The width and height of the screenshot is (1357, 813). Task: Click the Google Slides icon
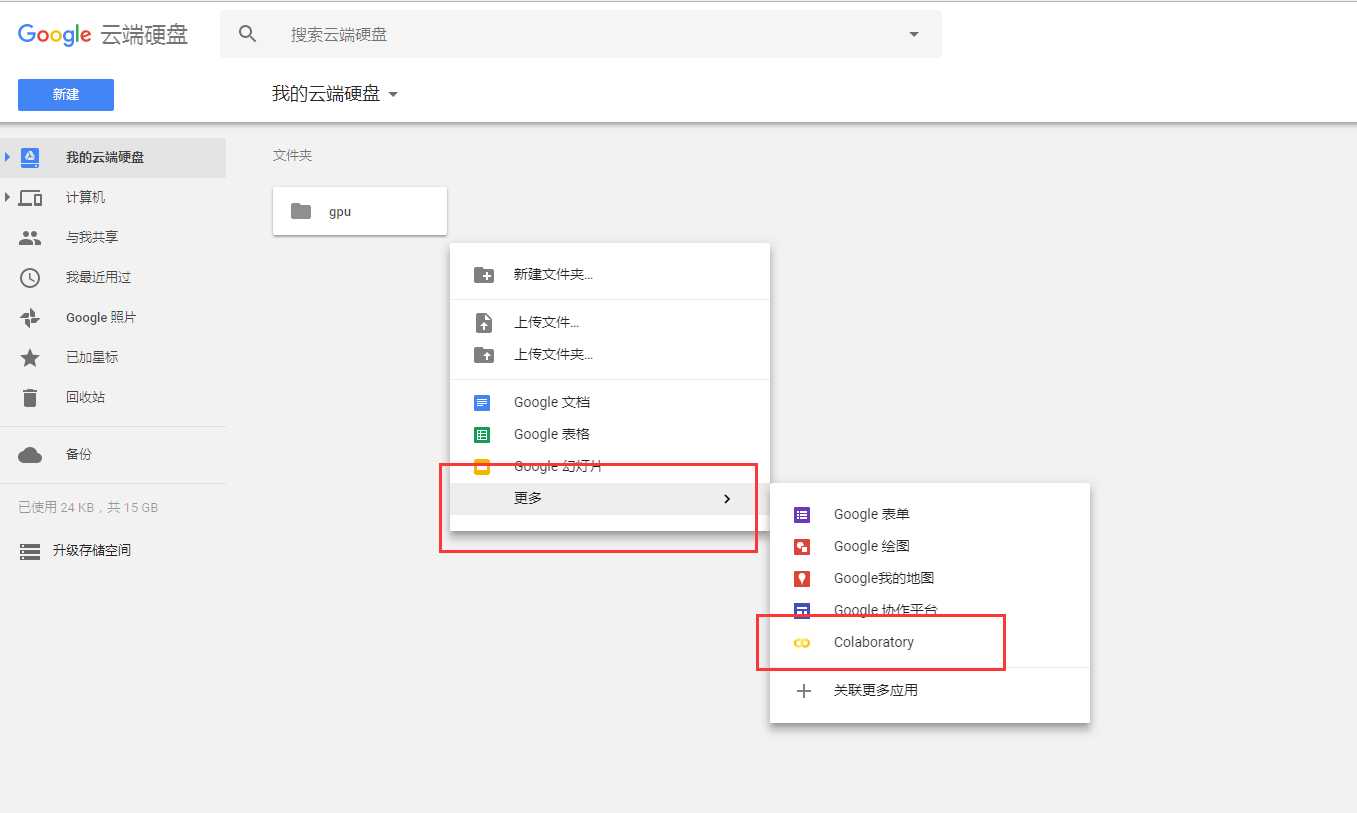click(482, 467)
